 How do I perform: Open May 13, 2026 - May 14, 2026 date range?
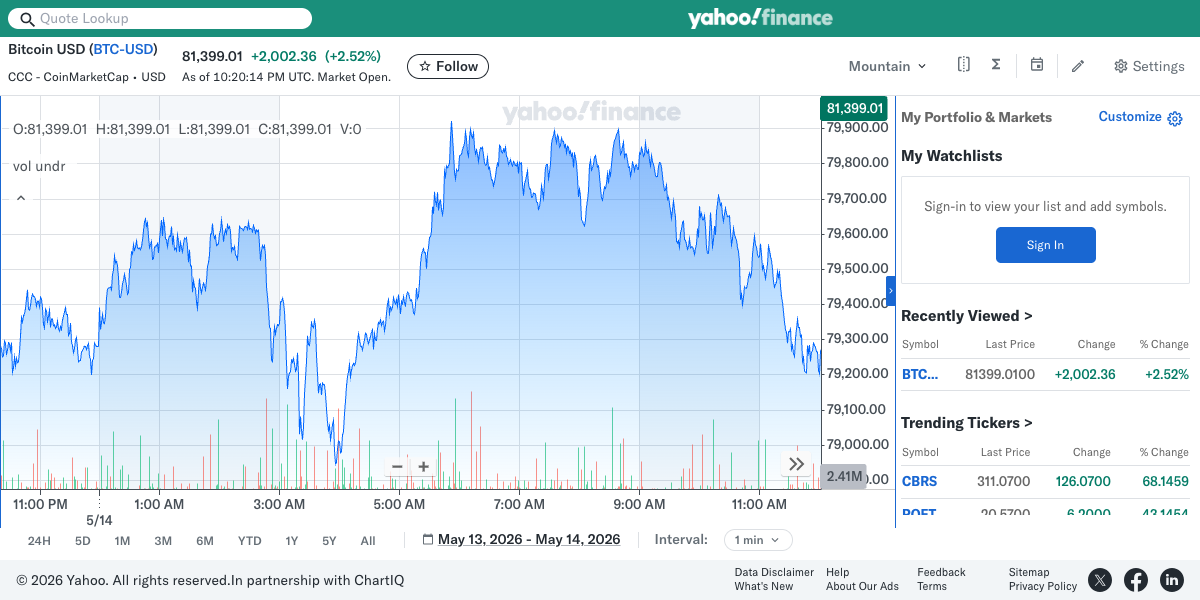click(x=529, y=540)
